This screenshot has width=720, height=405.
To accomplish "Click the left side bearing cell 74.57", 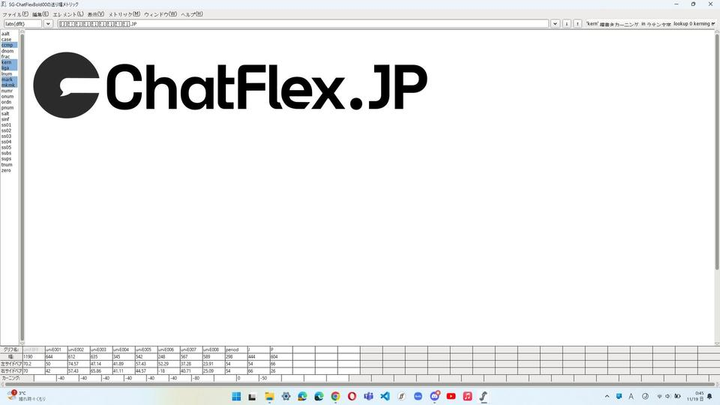I will tap(79, 364).
